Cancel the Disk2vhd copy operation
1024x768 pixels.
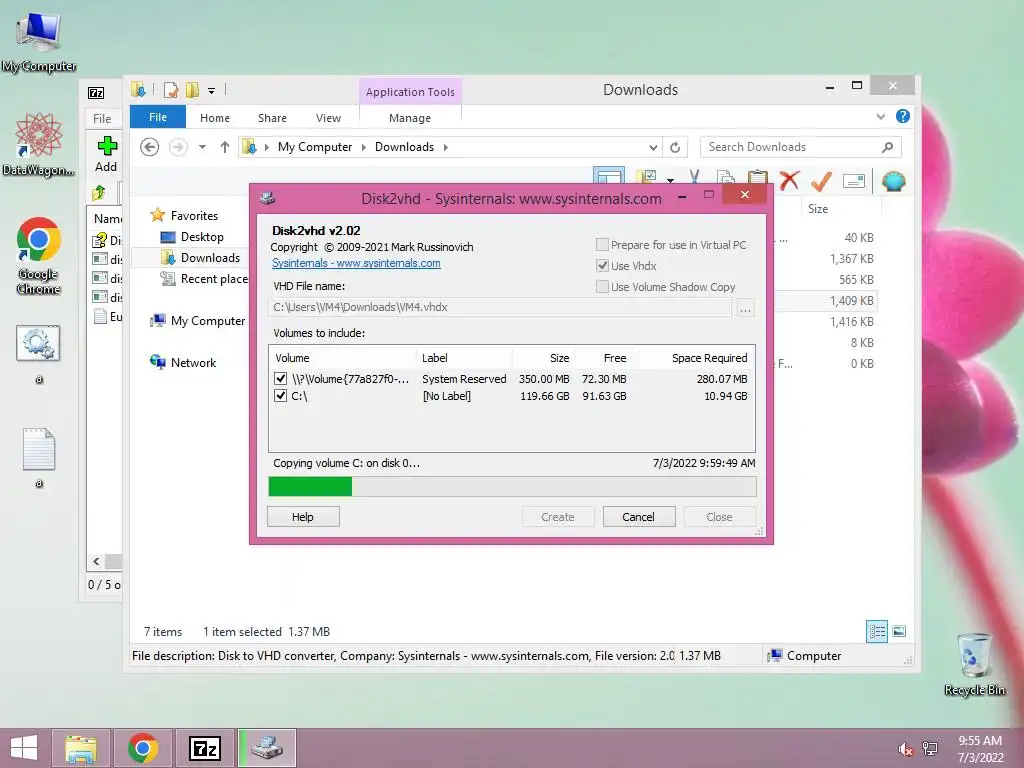pyautogui.click(x=638, y=517)
